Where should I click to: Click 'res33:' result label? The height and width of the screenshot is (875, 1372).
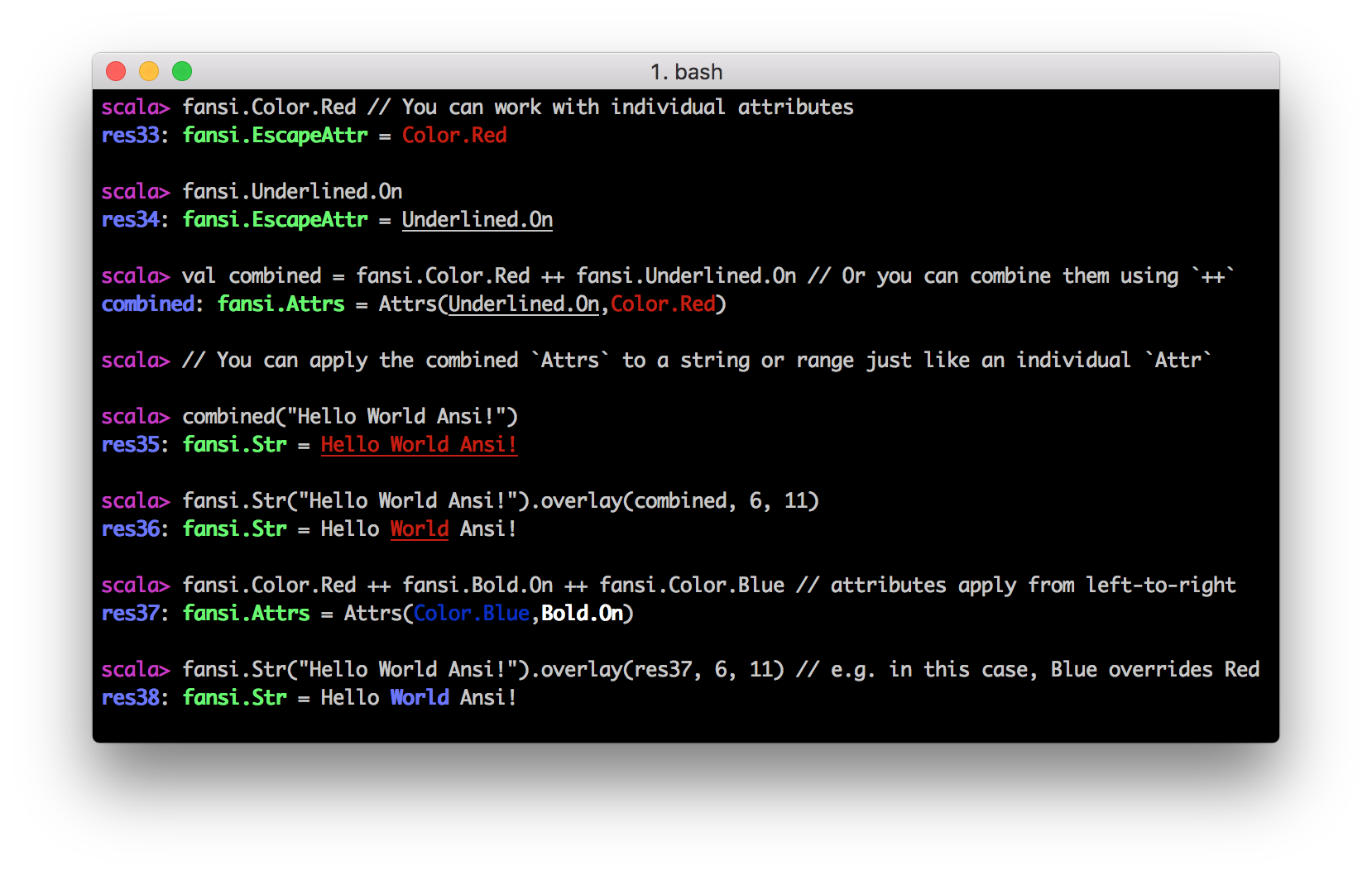pyautogui.click(x=135, y=135)
